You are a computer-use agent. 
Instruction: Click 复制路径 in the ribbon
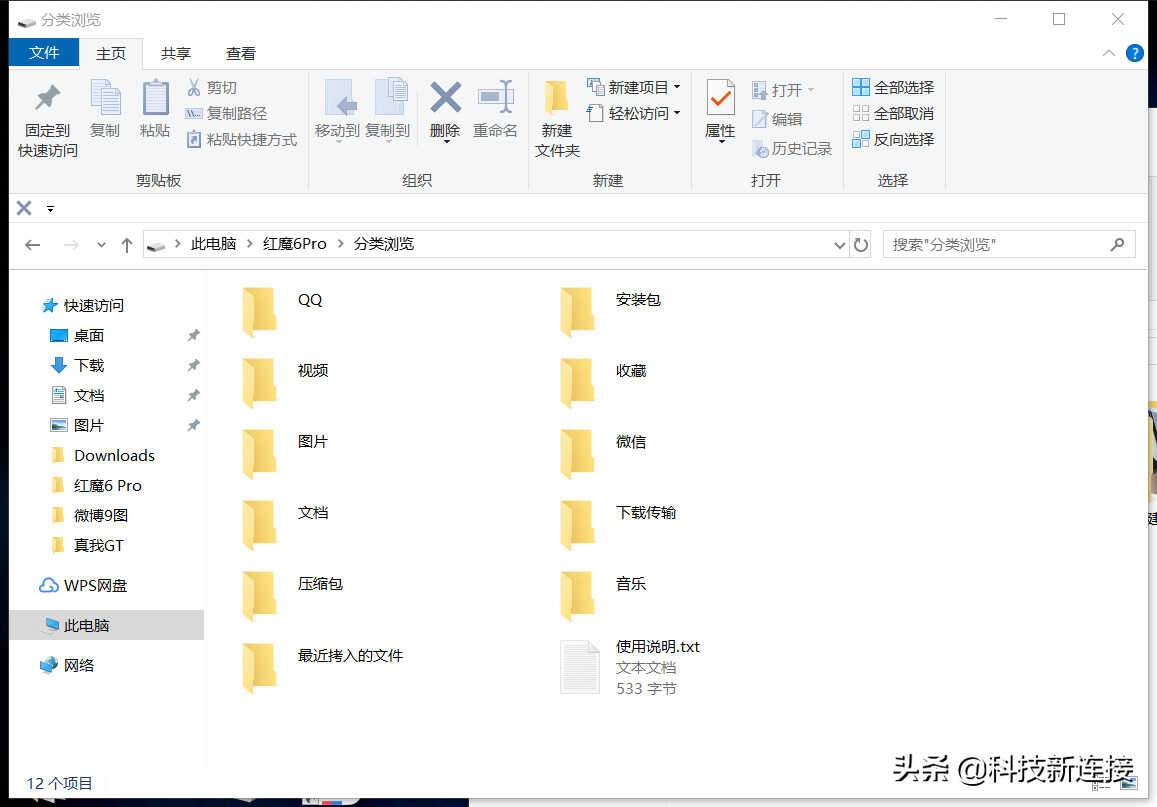point(226,114)
